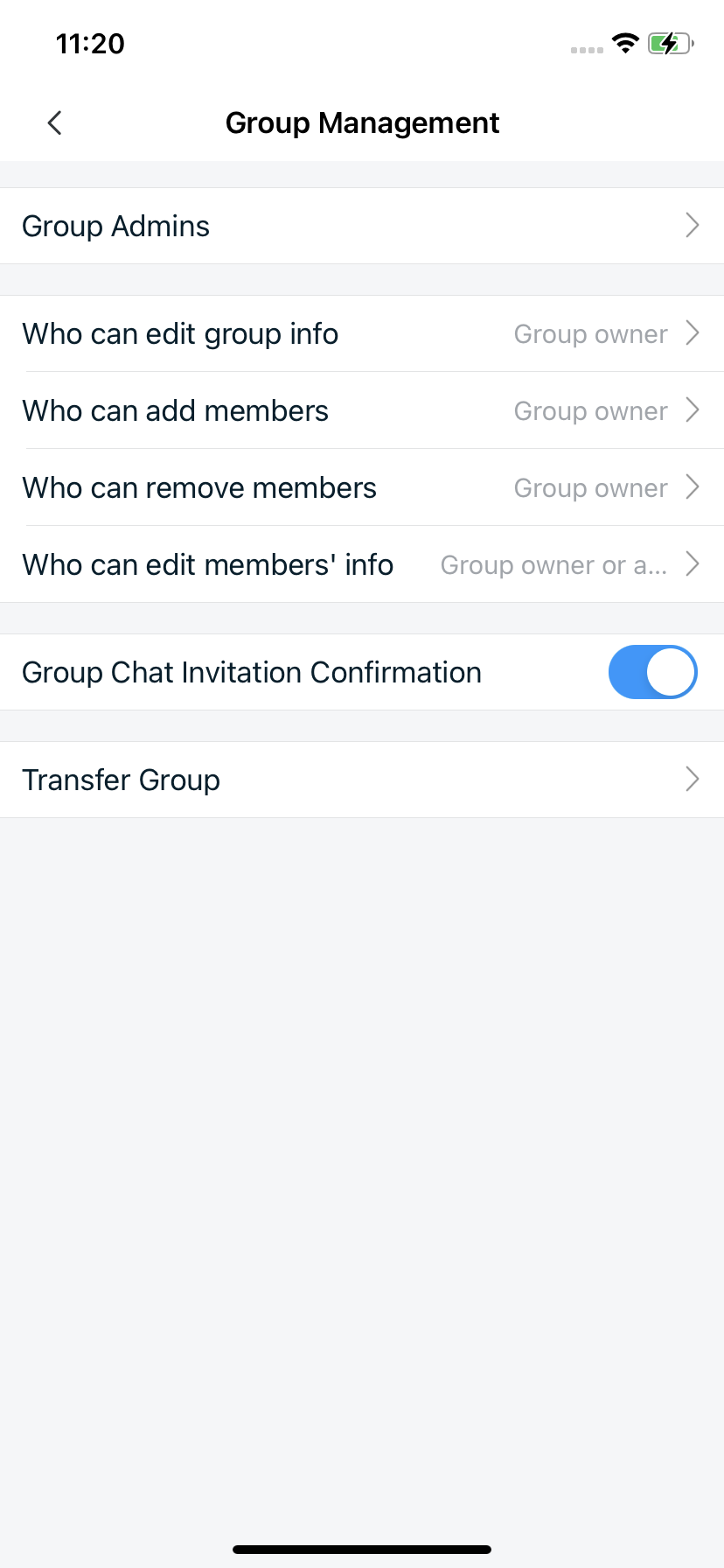Tap the cellular signal dots icon
724x1568 pixels.
point(587,50)
